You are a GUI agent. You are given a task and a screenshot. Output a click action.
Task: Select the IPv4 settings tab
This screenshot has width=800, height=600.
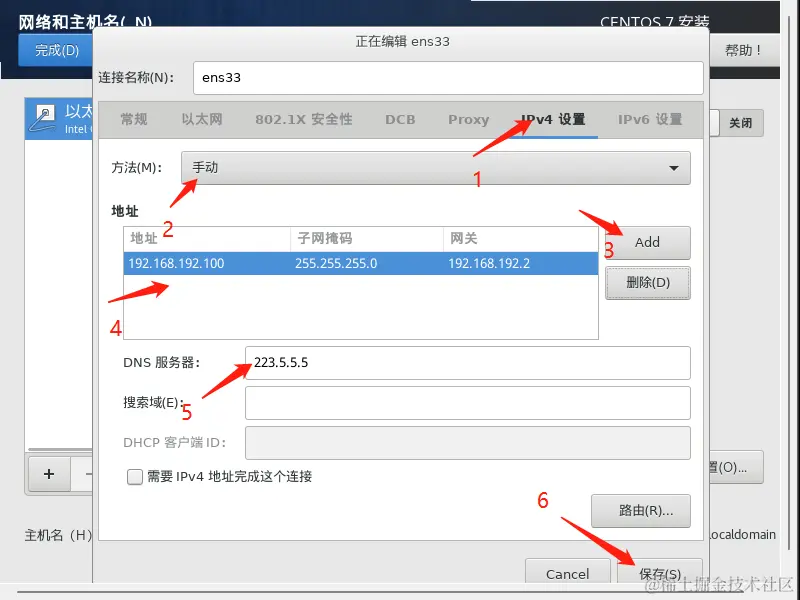coord(553,119)
